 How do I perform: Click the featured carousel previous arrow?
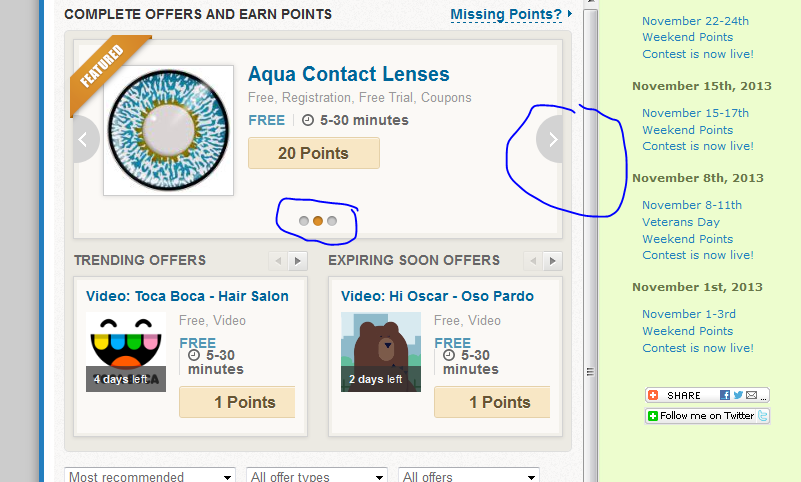pos(86,139)
